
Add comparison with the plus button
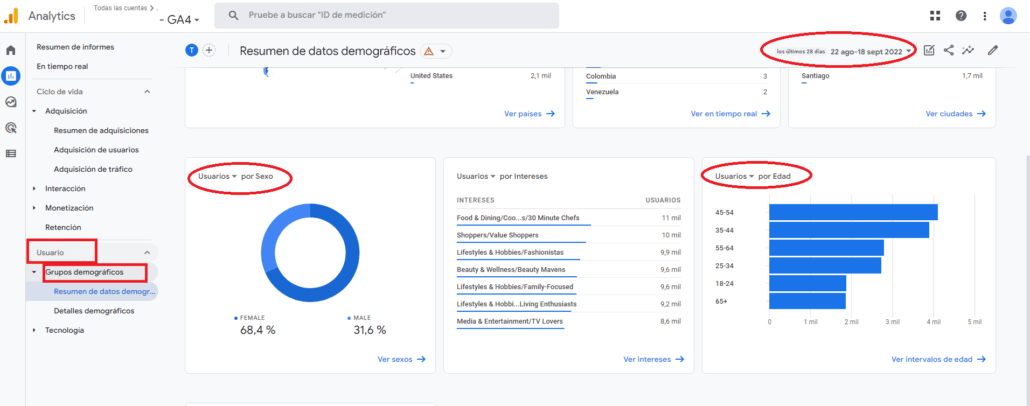210,51
